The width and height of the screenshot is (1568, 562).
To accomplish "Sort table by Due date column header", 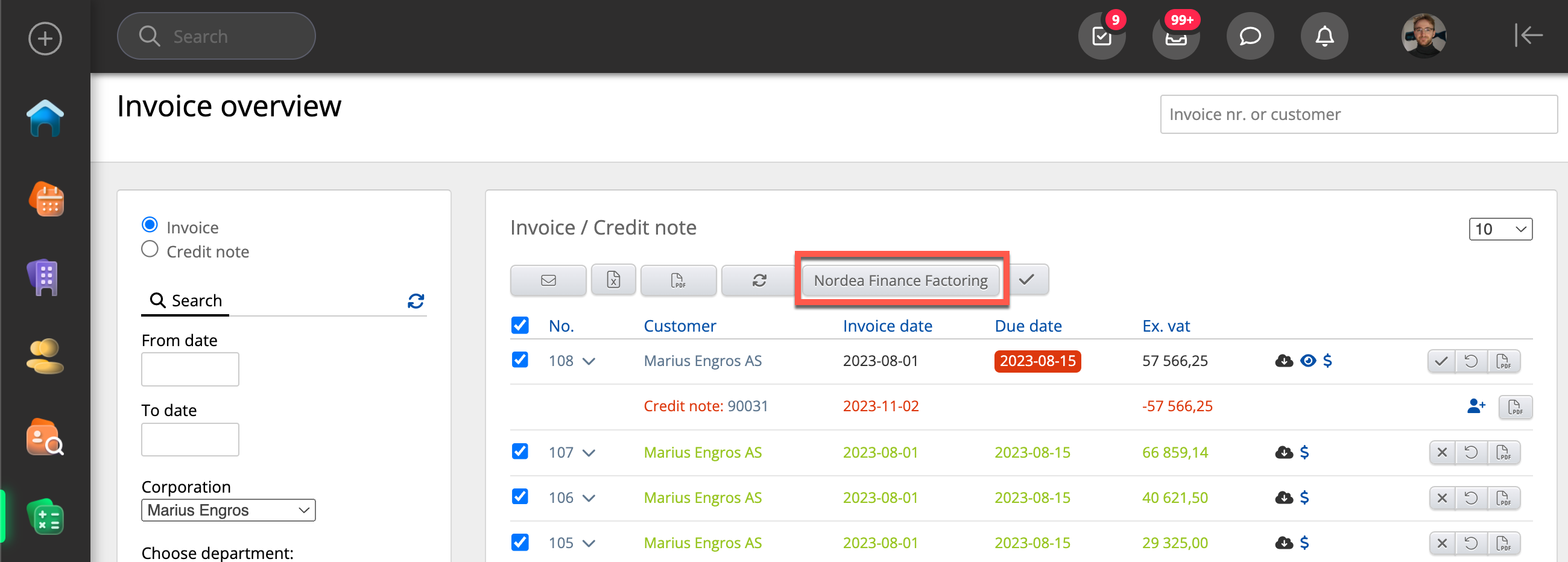I will pyautogui.click(x=1028, y=326).
